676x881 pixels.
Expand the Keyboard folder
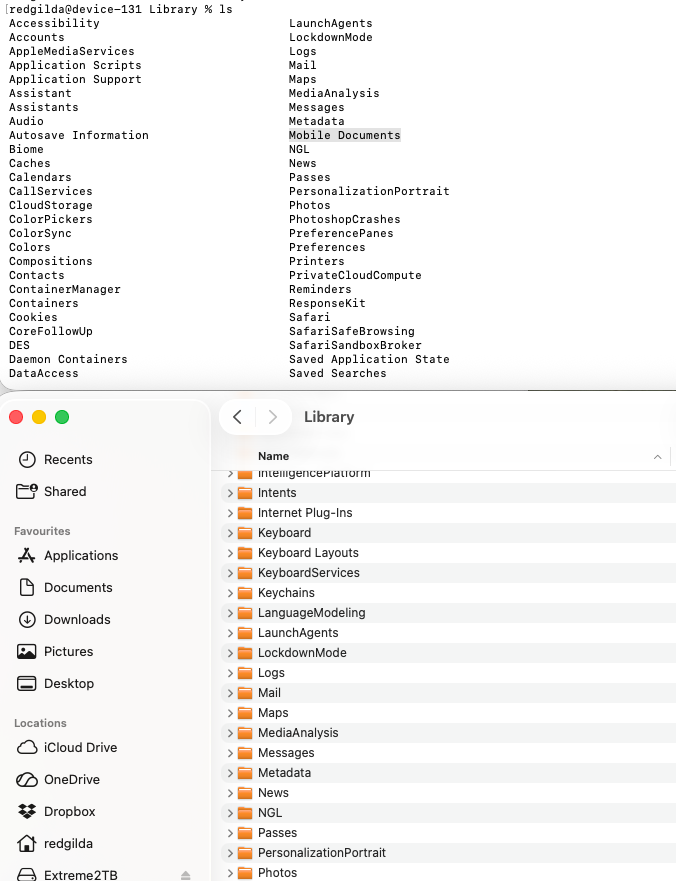pyautogui.click(x=230, y=533)
